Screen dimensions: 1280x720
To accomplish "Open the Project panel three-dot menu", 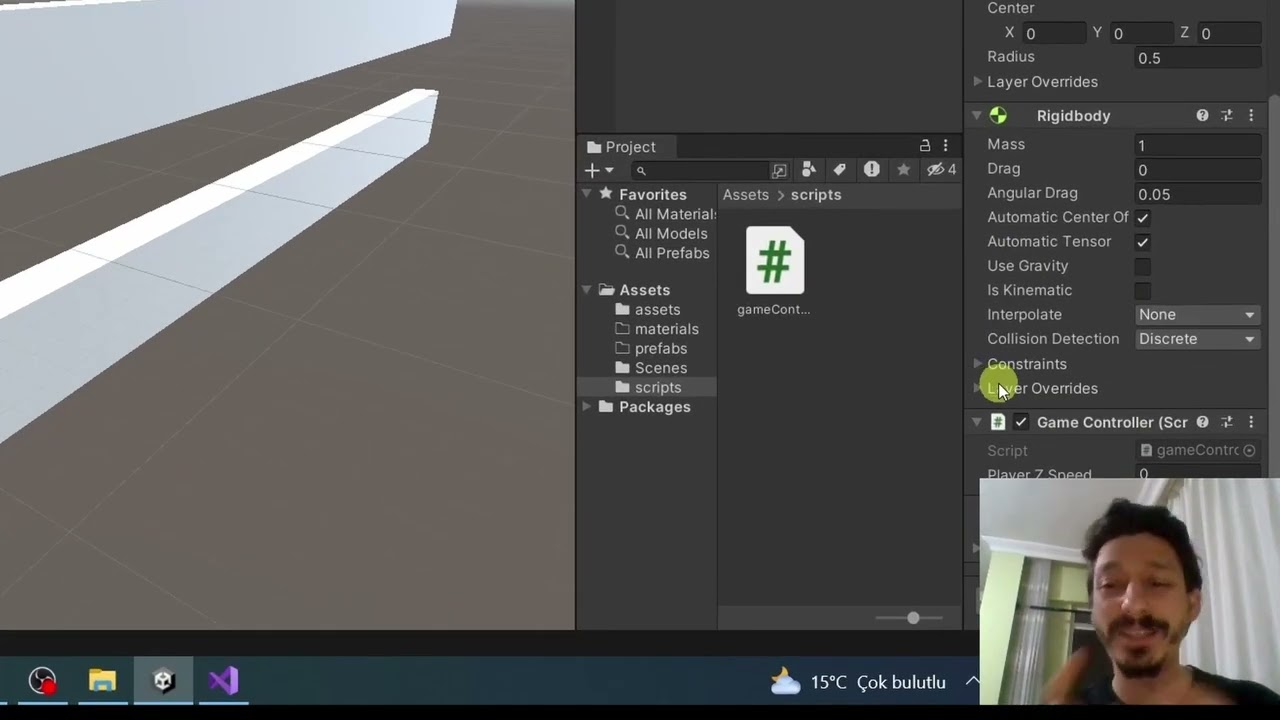I will (x=945, y=146).
